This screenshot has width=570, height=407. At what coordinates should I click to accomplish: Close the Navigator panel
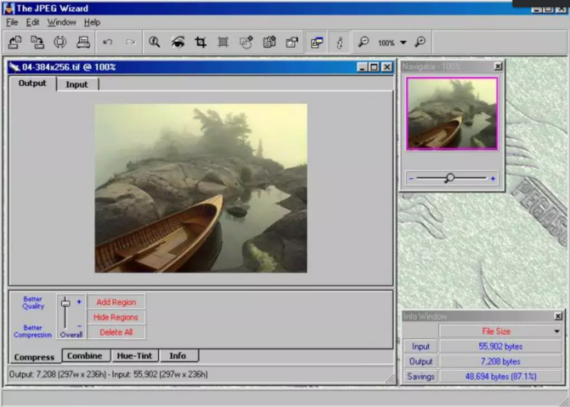click(x=498, y=66)
